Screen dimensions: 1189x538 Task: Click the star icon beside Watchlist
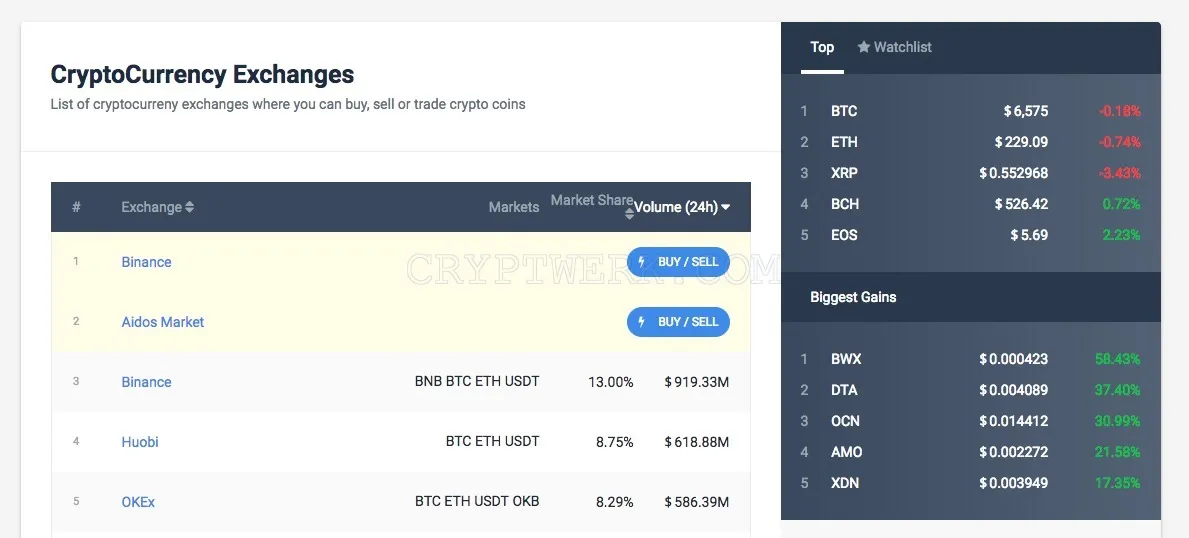tap(864, 47)
